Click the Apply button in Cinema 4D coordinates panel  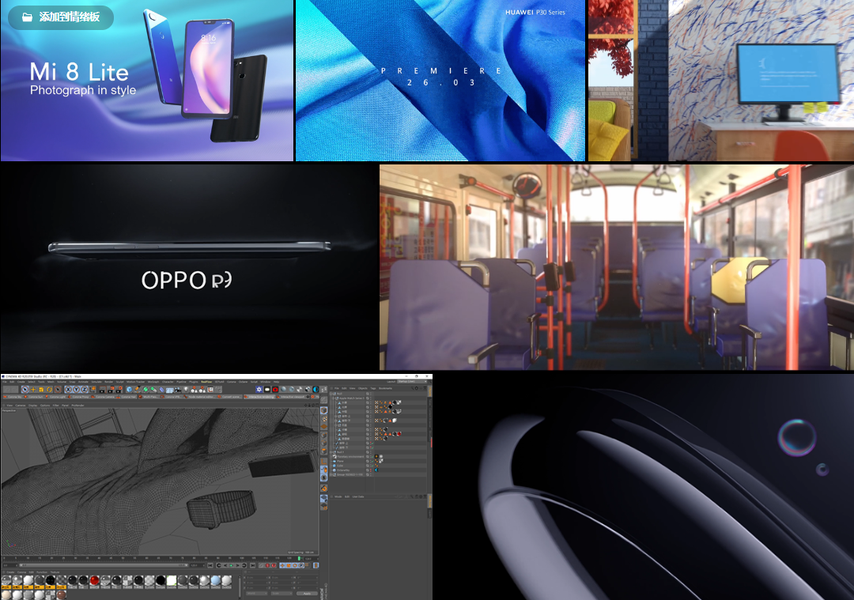coord(307,593)
